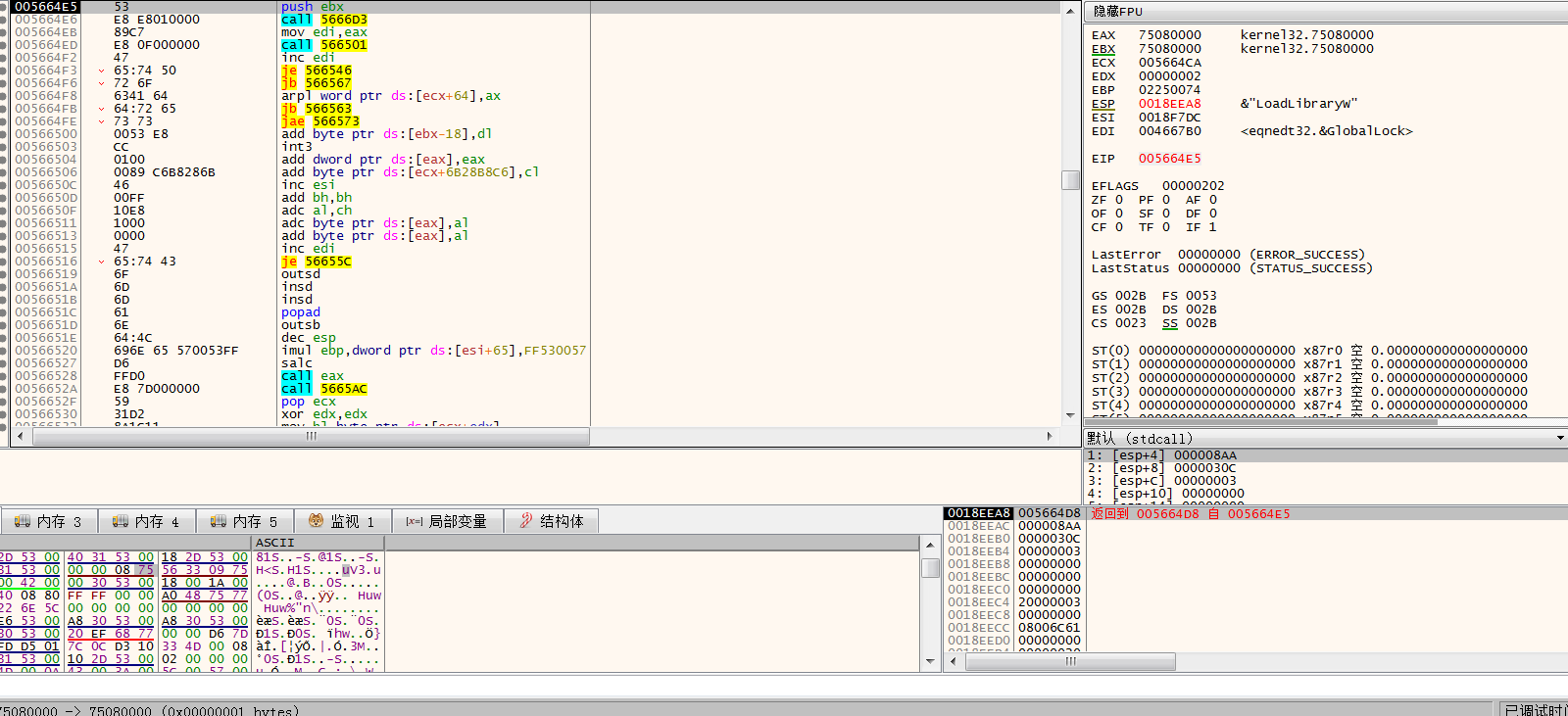1568x716 pixels.
Task: Click the memory icon on 内存 5 tab
Action: [218, 521]
